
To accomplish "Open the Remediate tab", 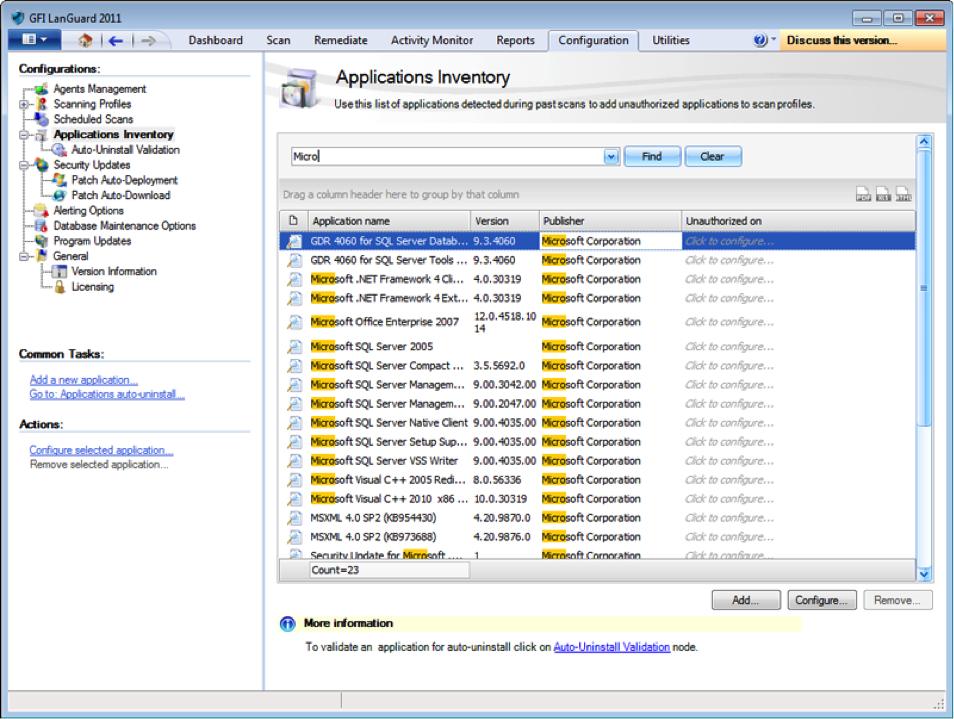I will [340, 40].
